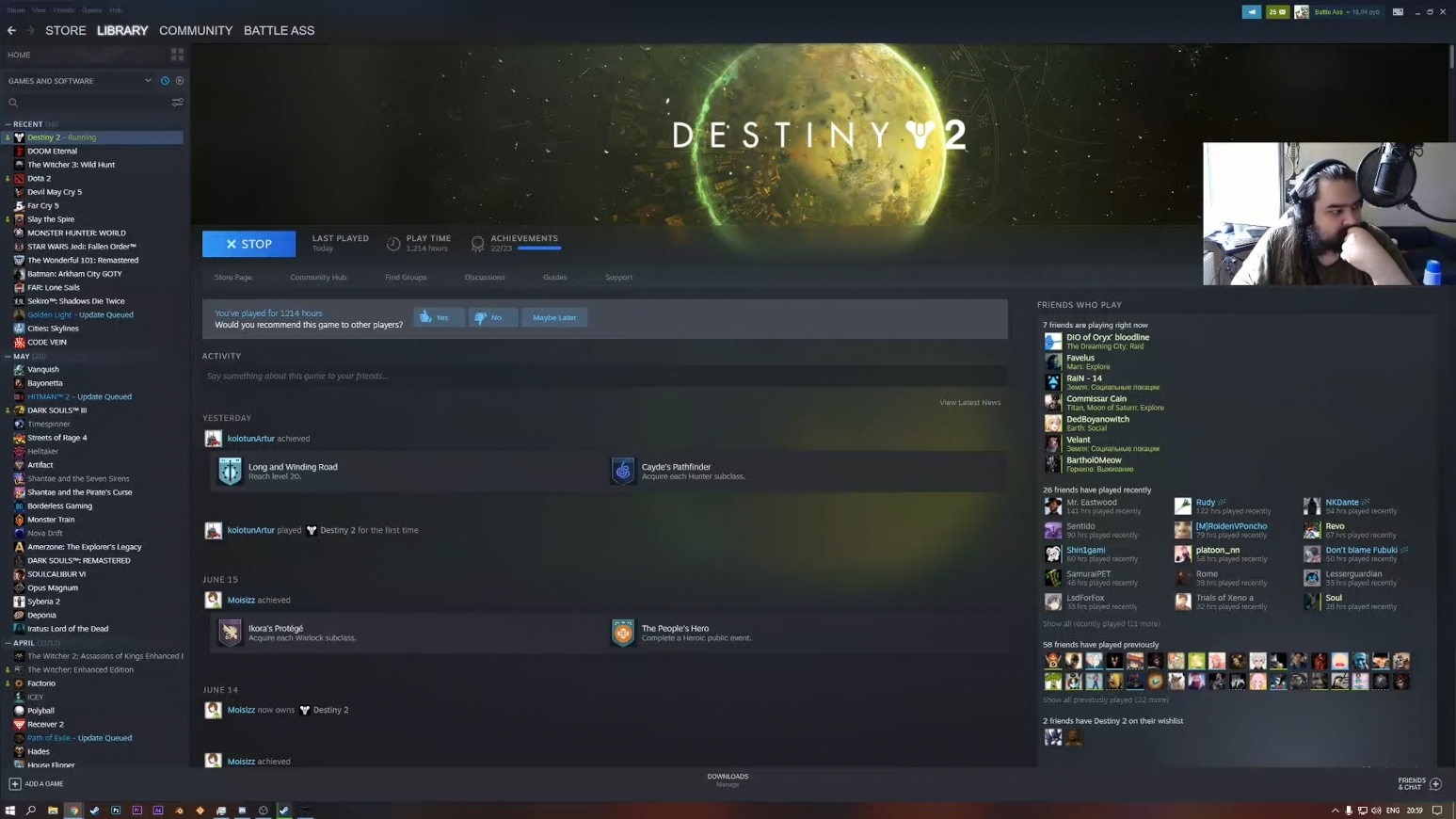
Task: Collapse the RECENT games category
Action: coord(8,124)
